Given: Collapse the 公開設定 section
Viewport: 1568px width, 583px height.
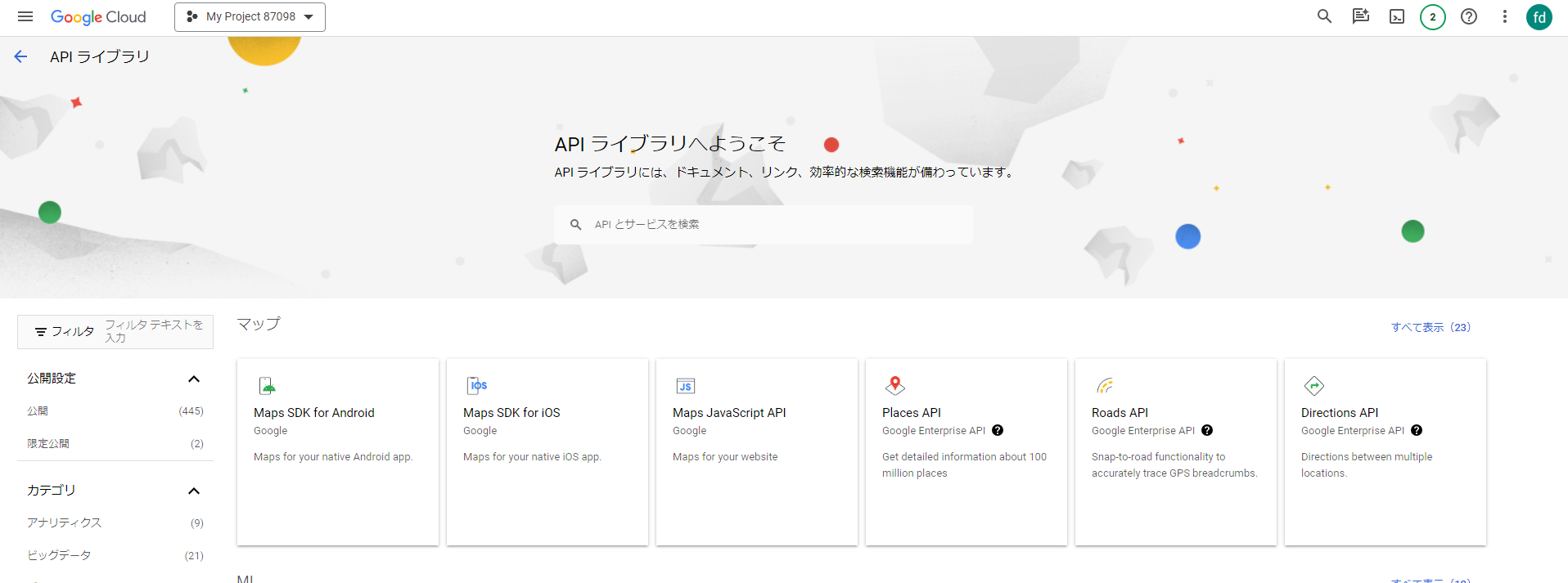Looking at the screenshot, I should [194, 379].
